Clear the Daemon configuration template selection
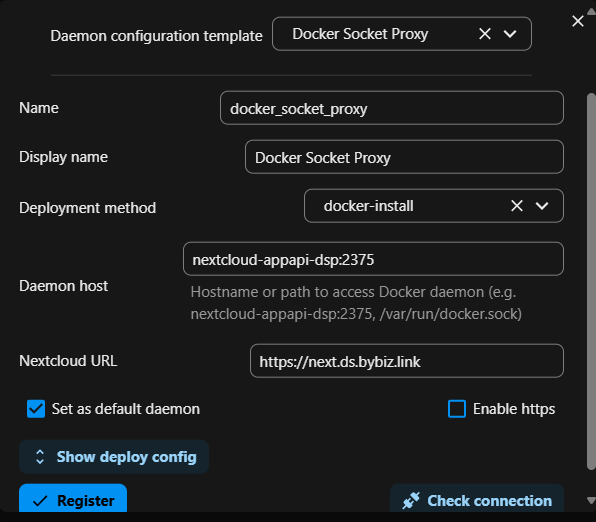 [x=485, y=34]
